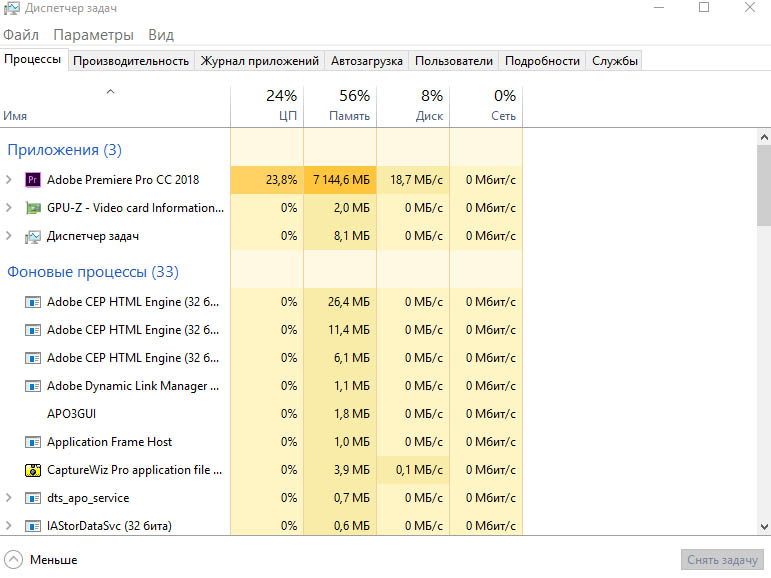Click the Adobe Premiere Pro CC icon
Viewport: 771px width, 578px height.
pos(32,180)
